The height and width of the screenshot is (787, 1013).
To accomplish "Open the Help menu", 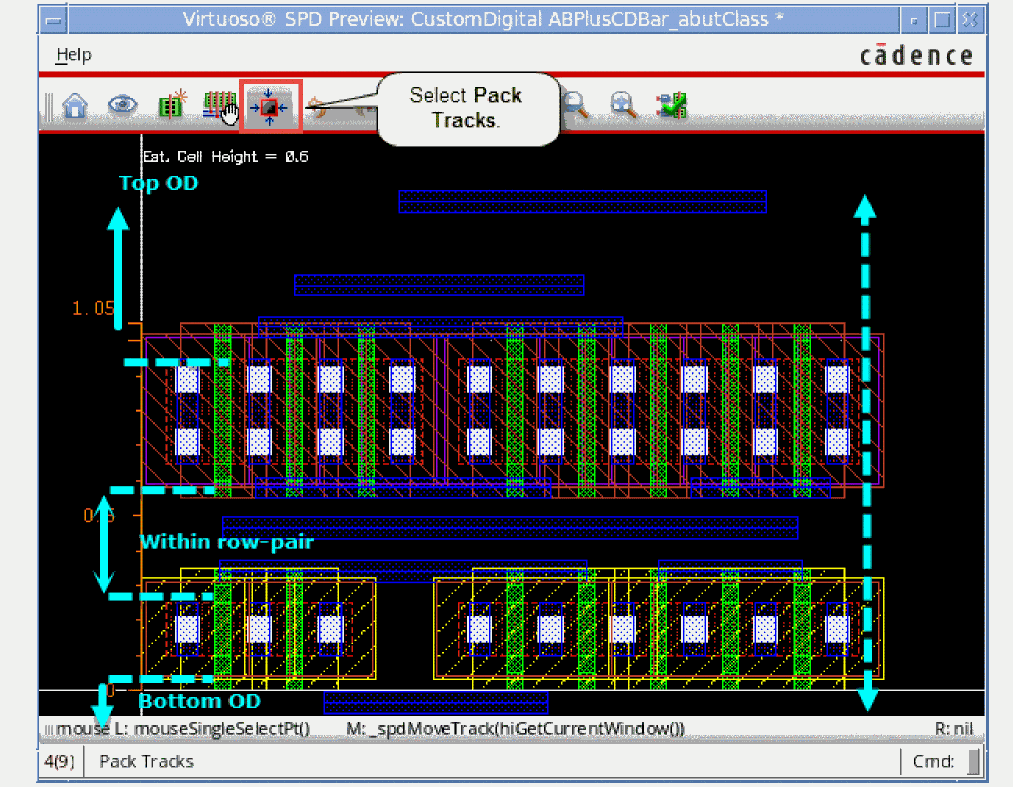I will (x=73, y=55).
